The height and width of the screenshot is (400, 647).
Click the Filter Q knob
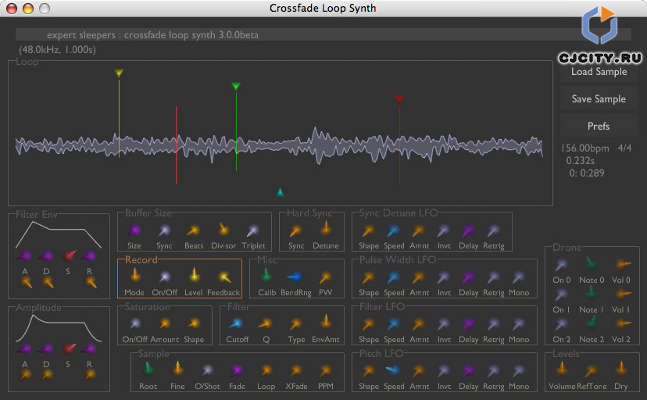(x=265, y=324)
